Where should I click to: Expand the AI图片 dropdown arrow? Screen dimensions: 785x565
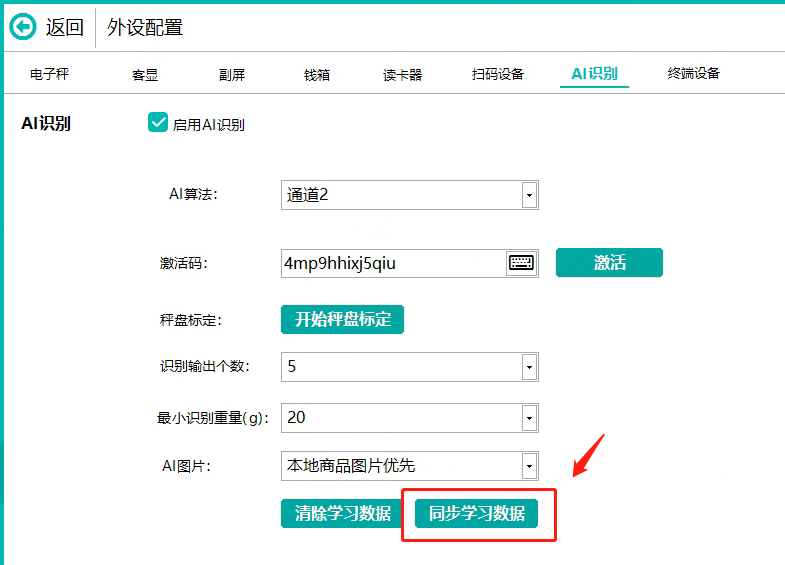(x=529, y=466)
